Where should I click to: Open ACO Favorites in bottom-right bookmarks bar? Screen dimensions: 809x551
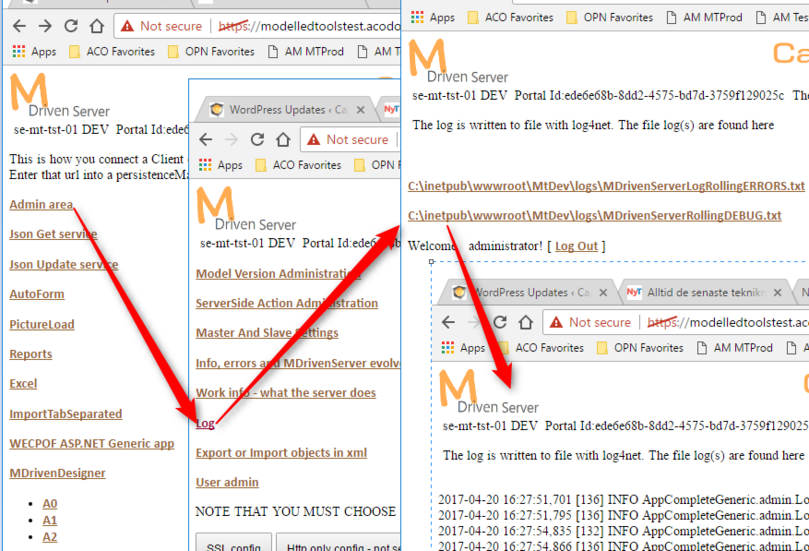(541, 348)
